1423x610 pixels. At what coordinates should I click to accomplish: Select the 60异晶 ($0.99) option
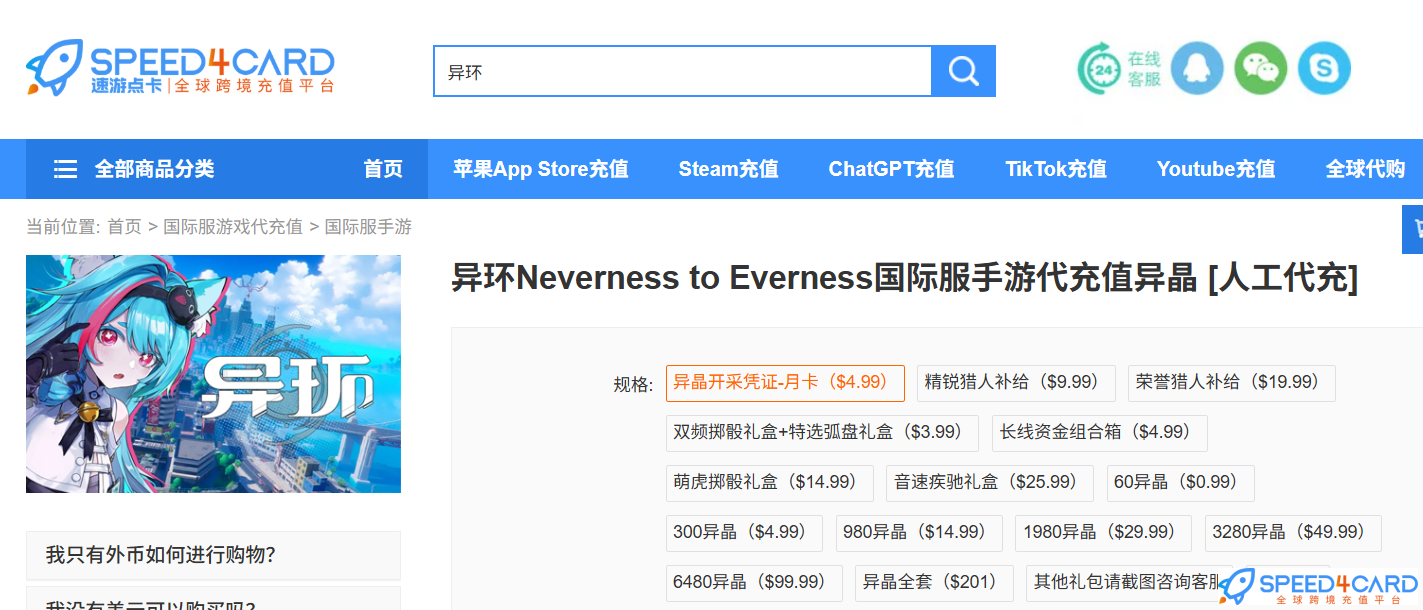pos(1180,483)
